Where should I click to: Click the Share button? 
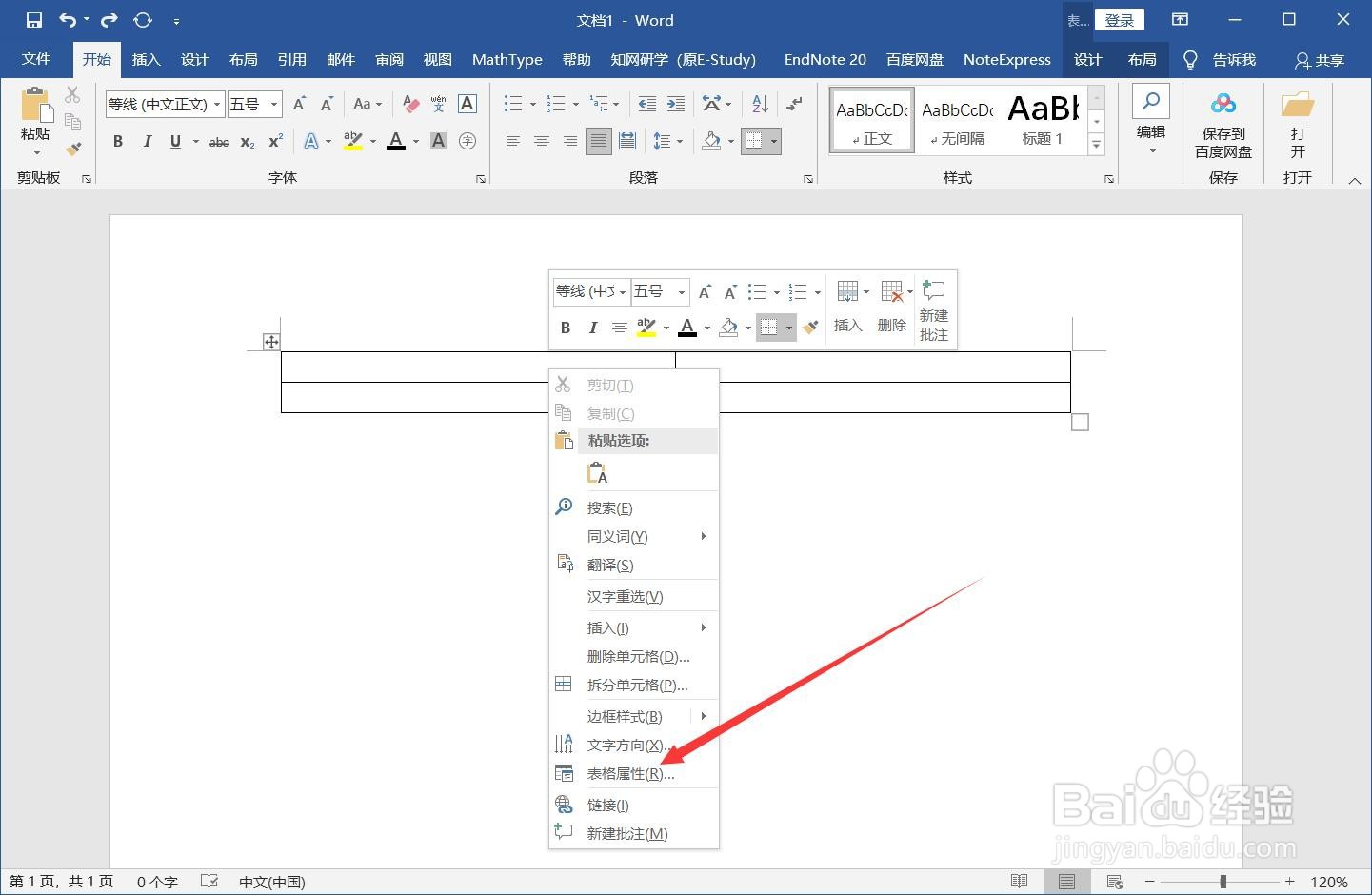tap(1320, 60)
